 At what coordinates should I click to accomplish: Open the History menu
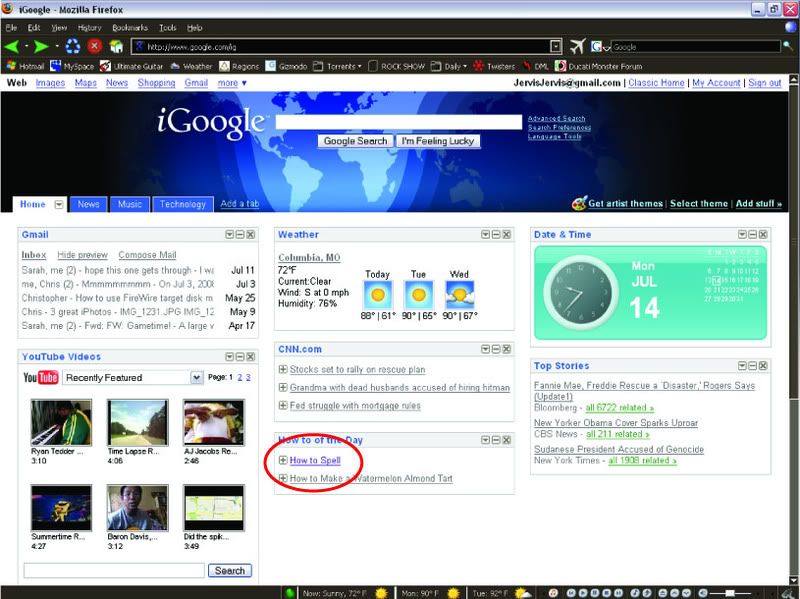coord(89,28)
